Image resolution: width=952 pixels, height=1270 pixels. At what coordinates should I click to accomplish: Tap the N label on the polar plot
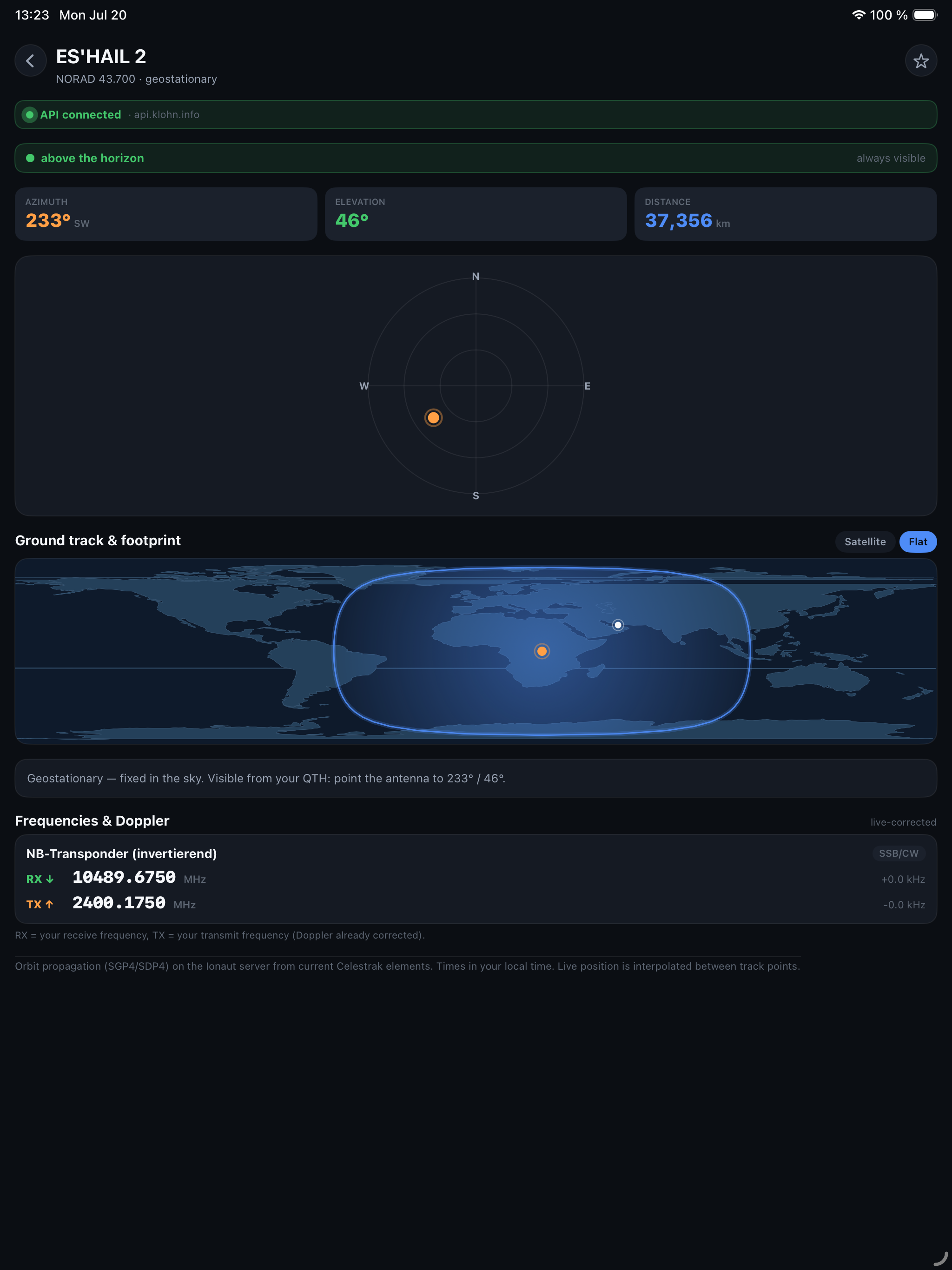coord(476,276)
